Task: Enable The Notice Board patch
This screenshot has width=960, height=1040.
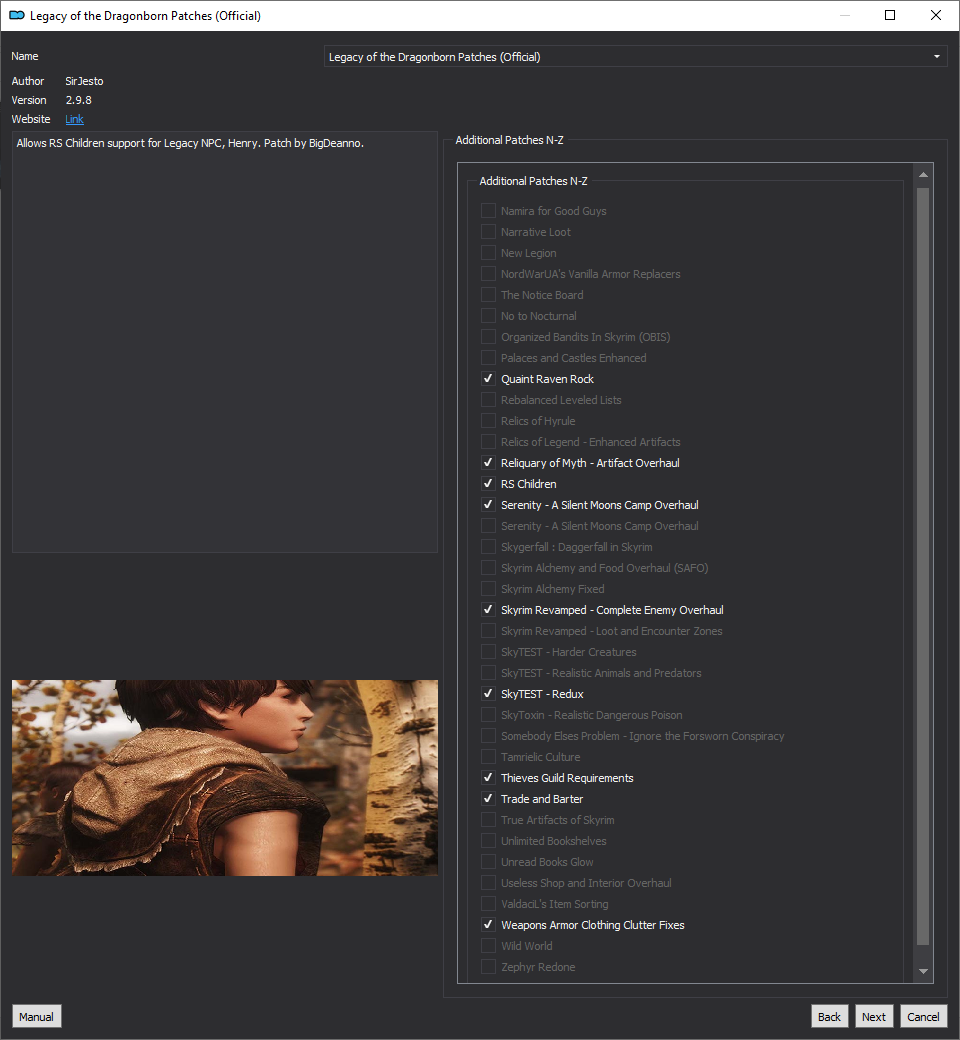Action: click(488, 295)
